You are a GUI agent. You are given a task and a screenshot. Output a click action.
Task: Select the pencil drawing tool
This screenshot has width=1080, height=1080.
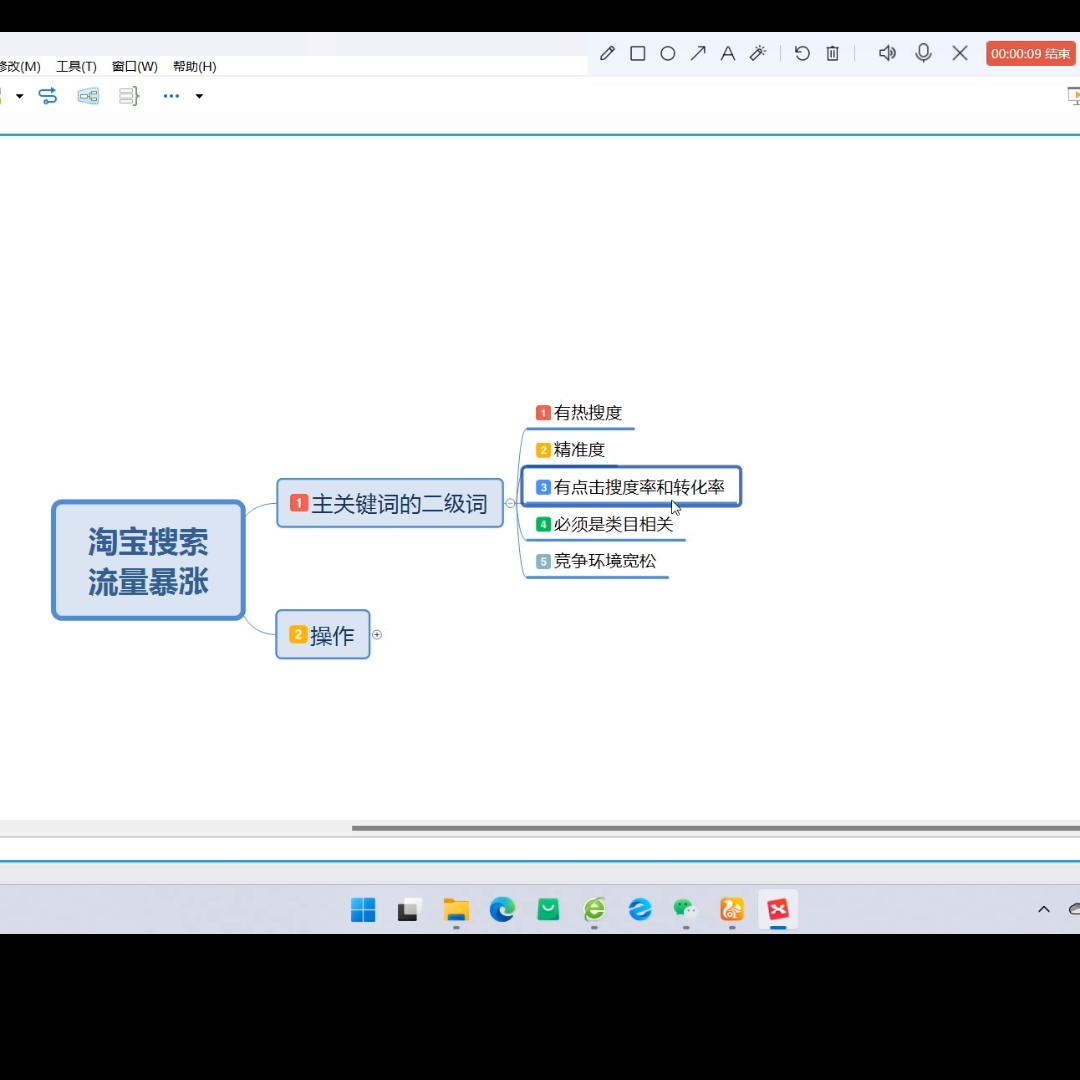(607, 53)
